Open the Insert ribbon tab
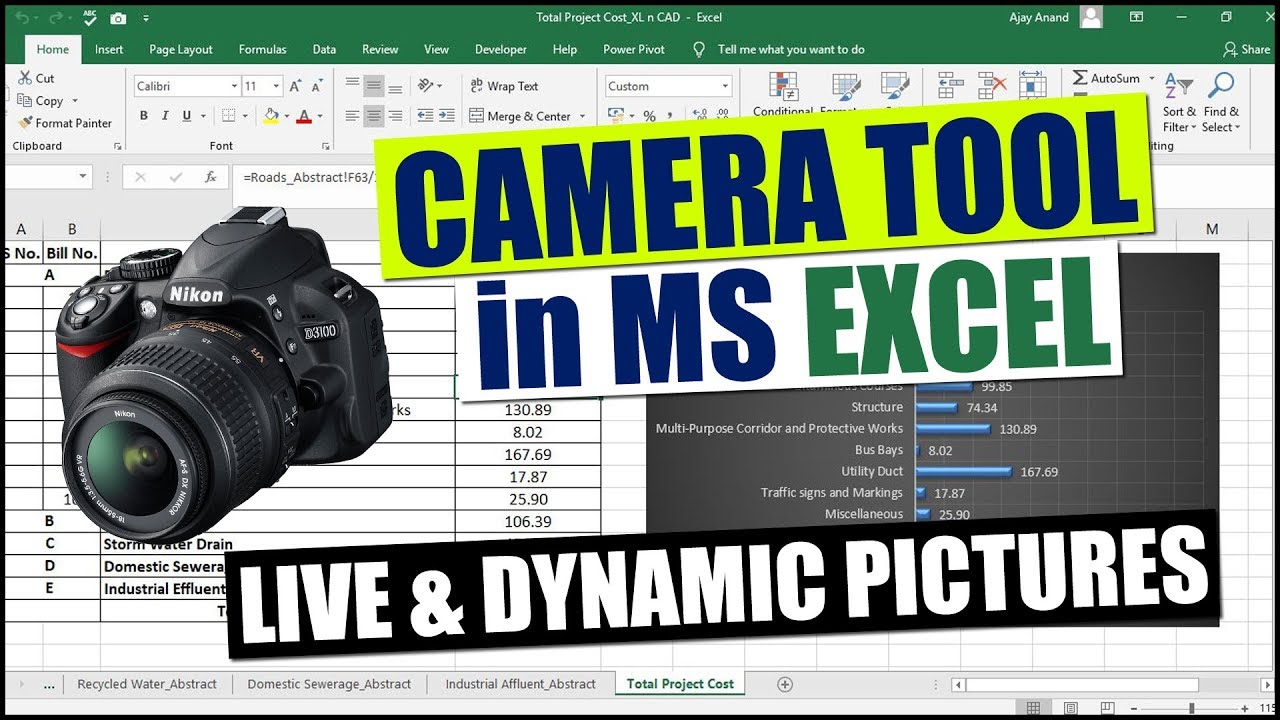 tap(109, 49)
